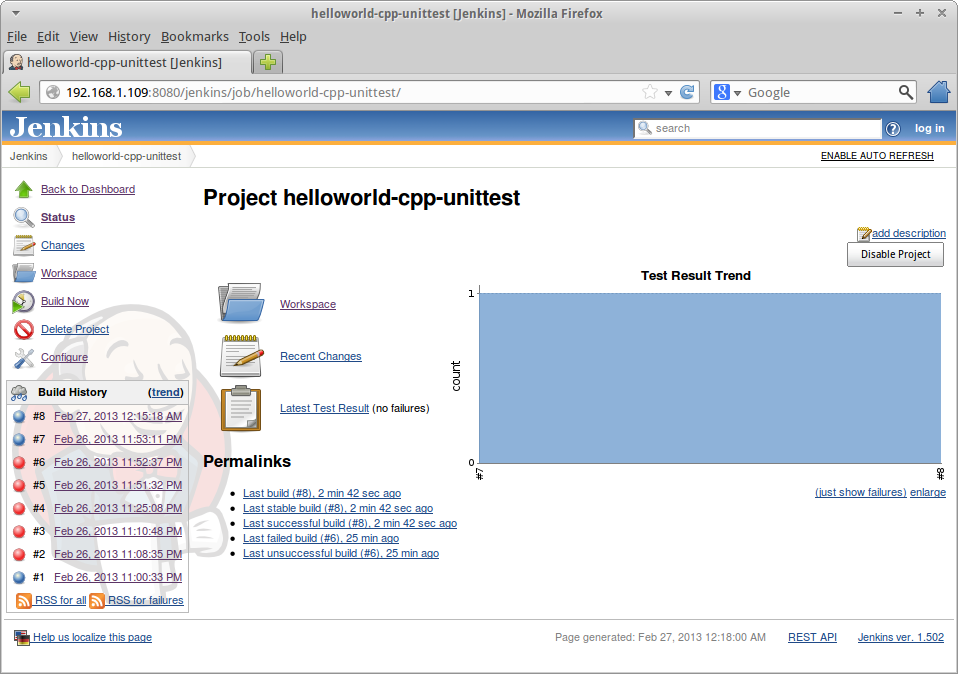This screenshot has width=958, height=674.
Task: Click the Latest Test Result clipboard icon
Action: pyautogui.click(x=241, y=408)
